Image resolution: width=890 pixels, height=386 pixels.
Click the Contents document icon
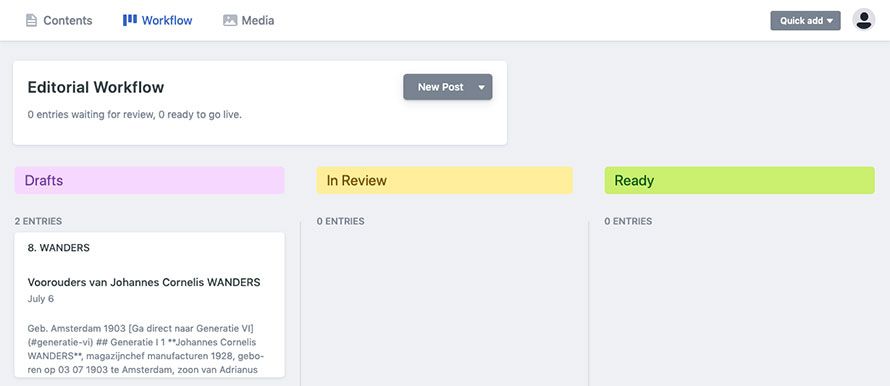(31, 20)
